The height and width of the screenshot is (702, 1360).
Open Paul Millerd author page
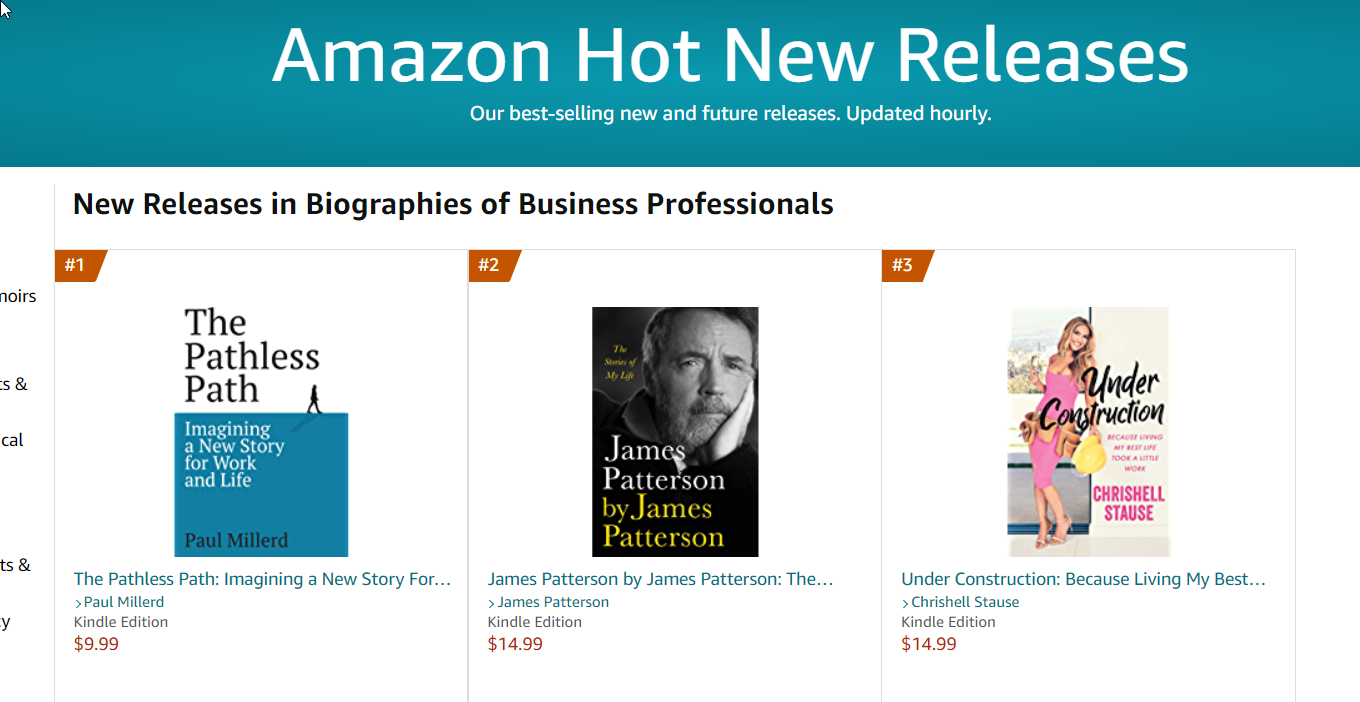point(124,602)
